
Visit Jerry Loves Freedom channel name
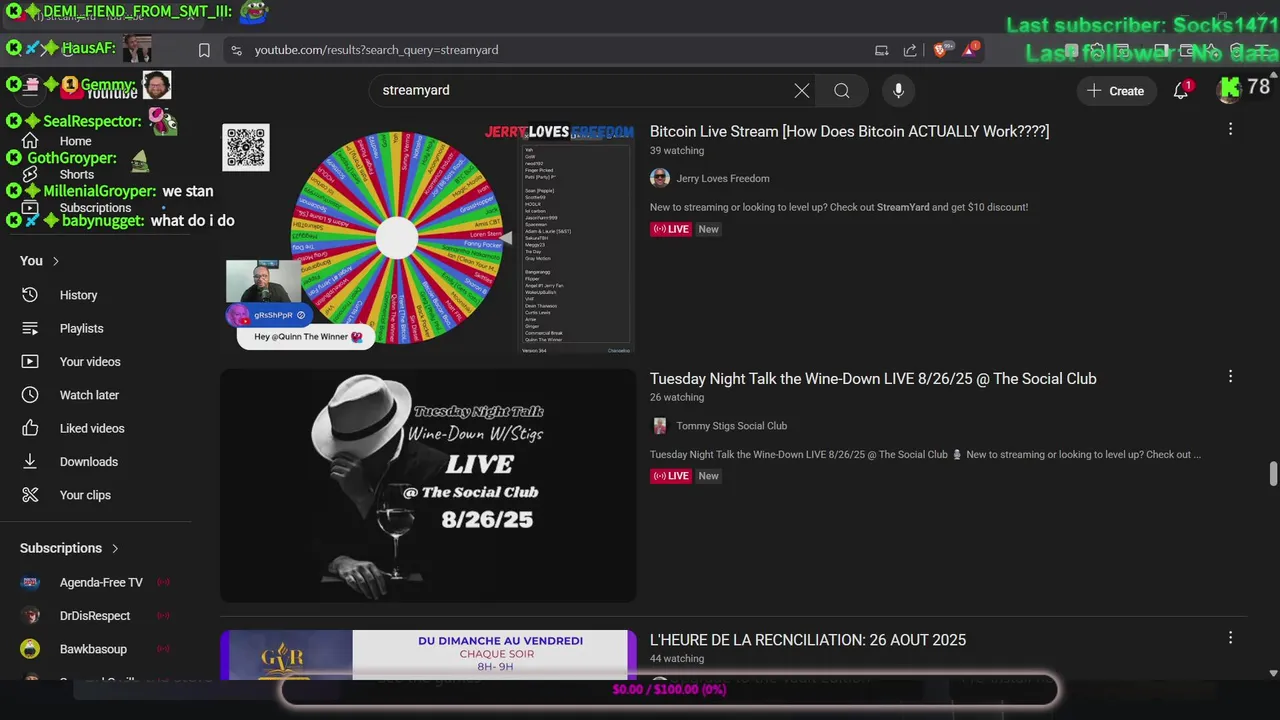(723, 179)
